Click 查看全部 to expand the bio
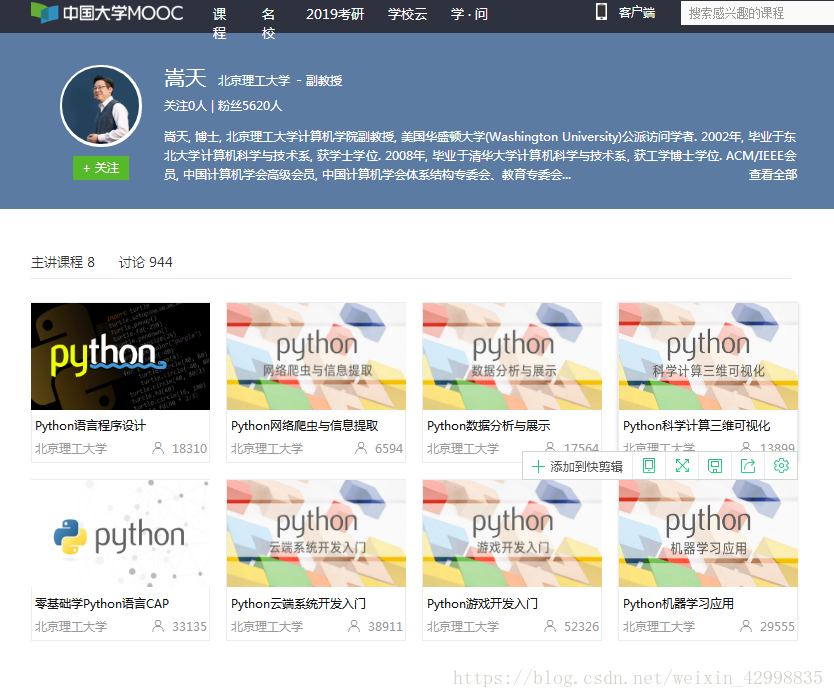This screenshot has width=834, height=698. click(x=773, y=174)
